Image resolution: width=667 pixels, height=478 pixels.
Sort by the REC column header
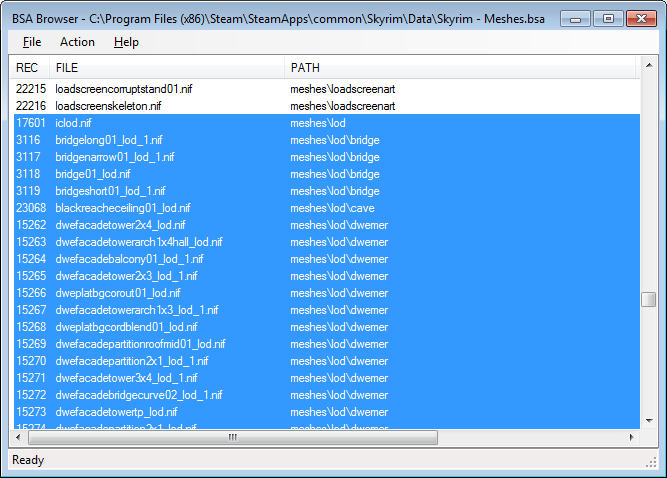(x=29, y=68)
